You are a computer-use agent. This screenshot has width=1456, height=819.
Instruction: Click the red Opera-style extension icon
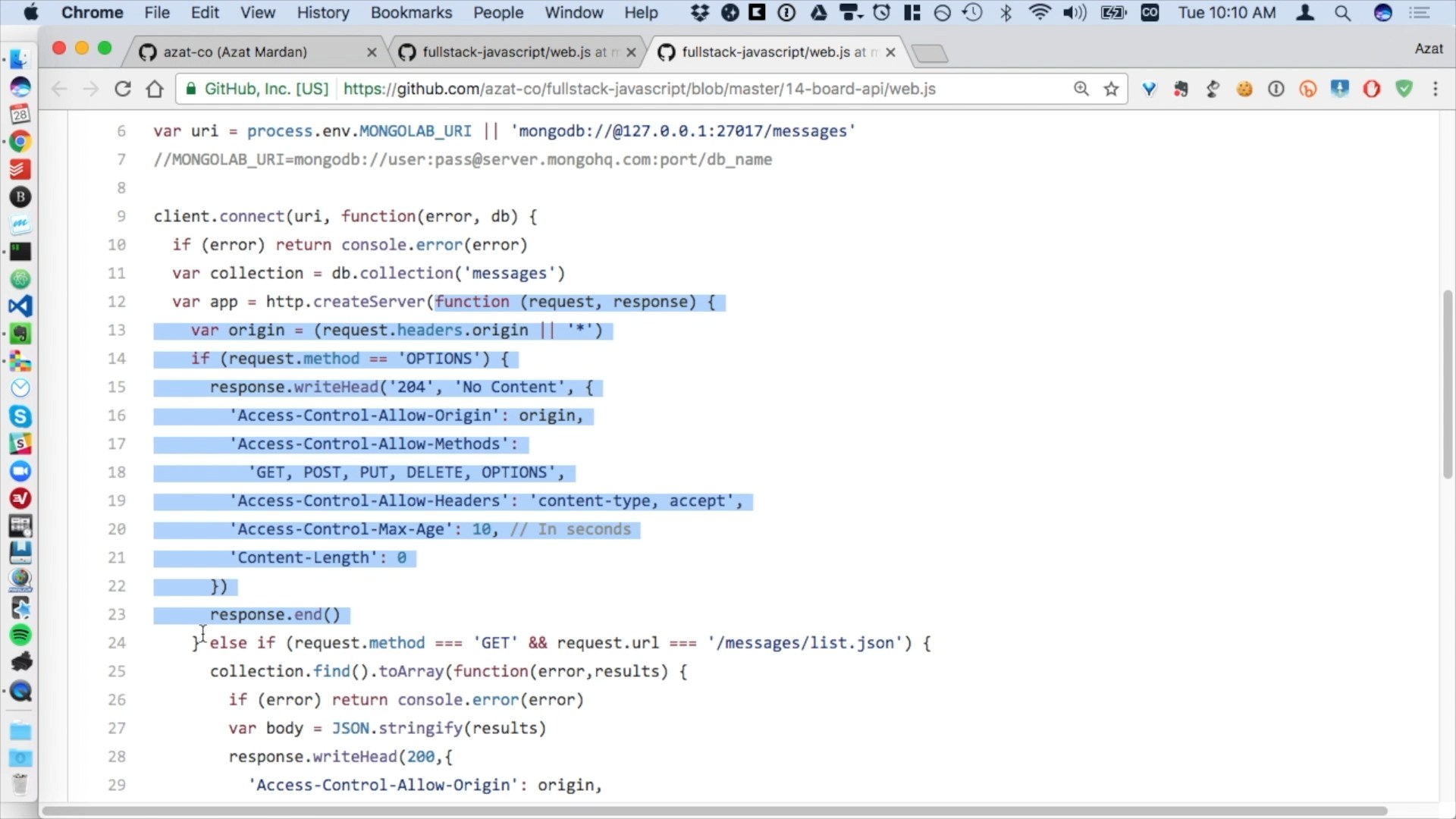tap(1372, 89)
